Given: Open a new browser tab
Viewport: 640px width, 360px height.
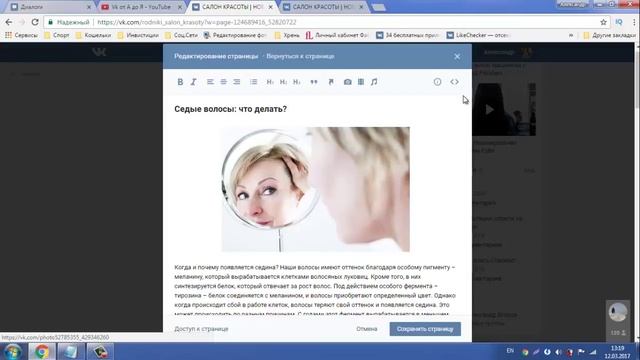Looking at the screenshot, I should pos(378,7).
